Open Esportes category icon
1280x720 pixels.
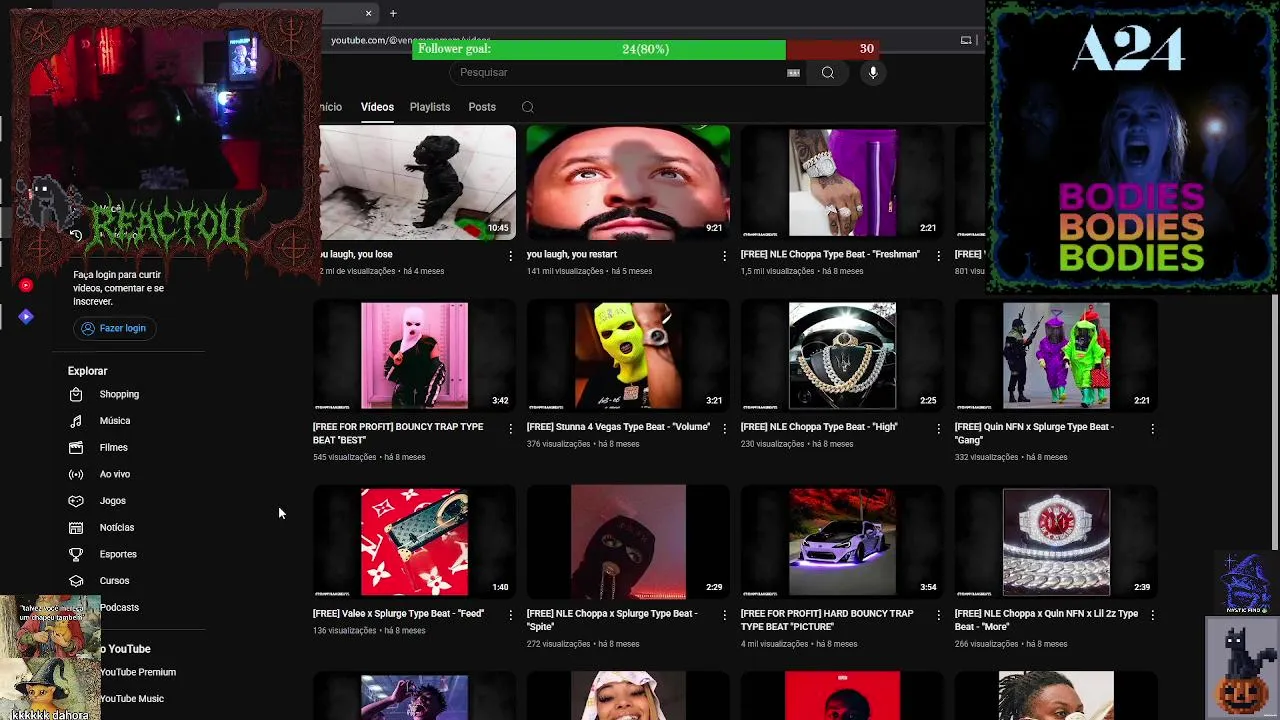pos(76,554)
